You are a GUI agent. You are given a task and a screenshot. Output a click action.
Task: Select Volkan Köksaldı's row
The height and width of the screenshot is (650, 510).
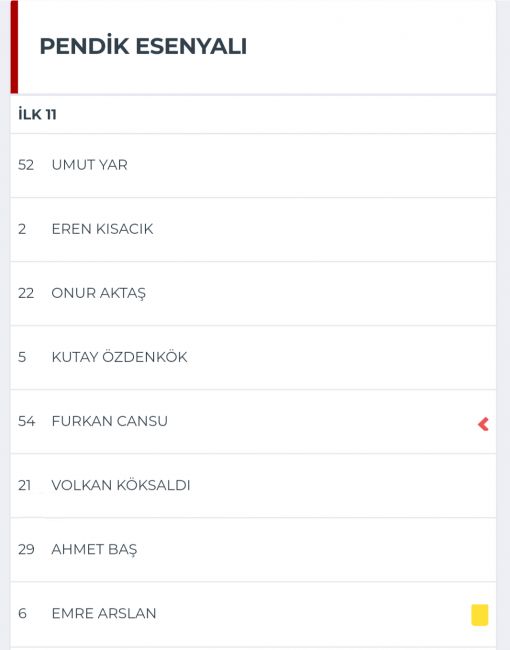pos(253,485)
